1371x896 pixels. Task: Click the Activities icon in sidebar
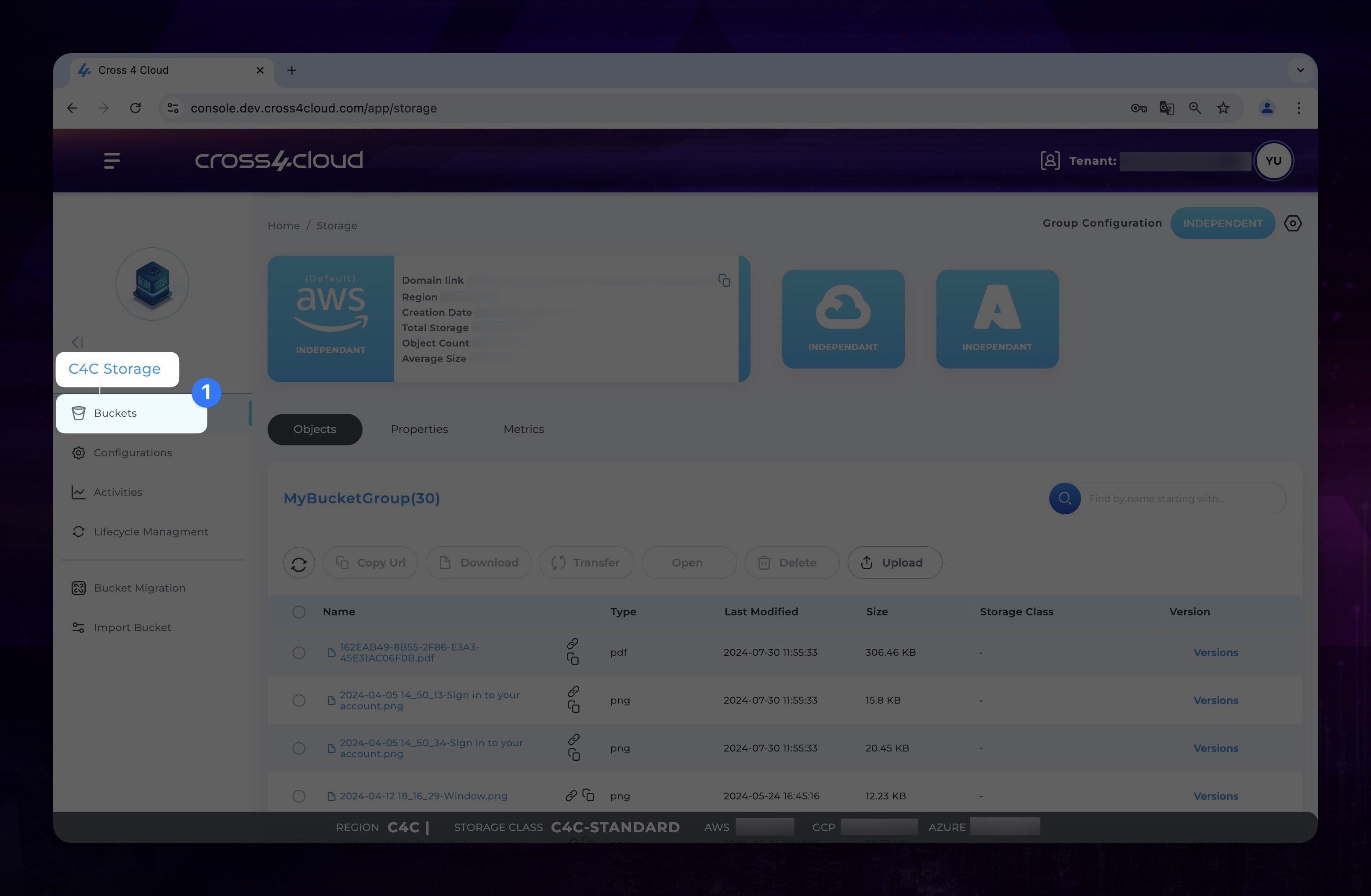79,492
